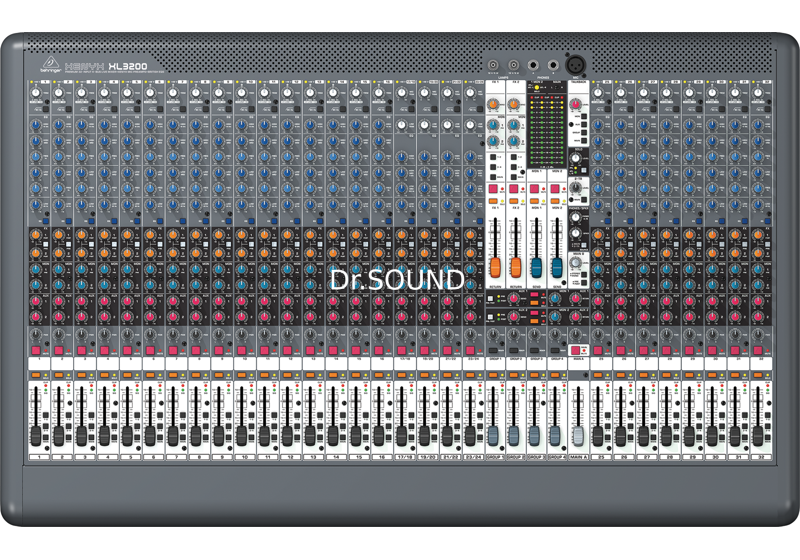Click the SOLO level knob in master section

(576, 159)
